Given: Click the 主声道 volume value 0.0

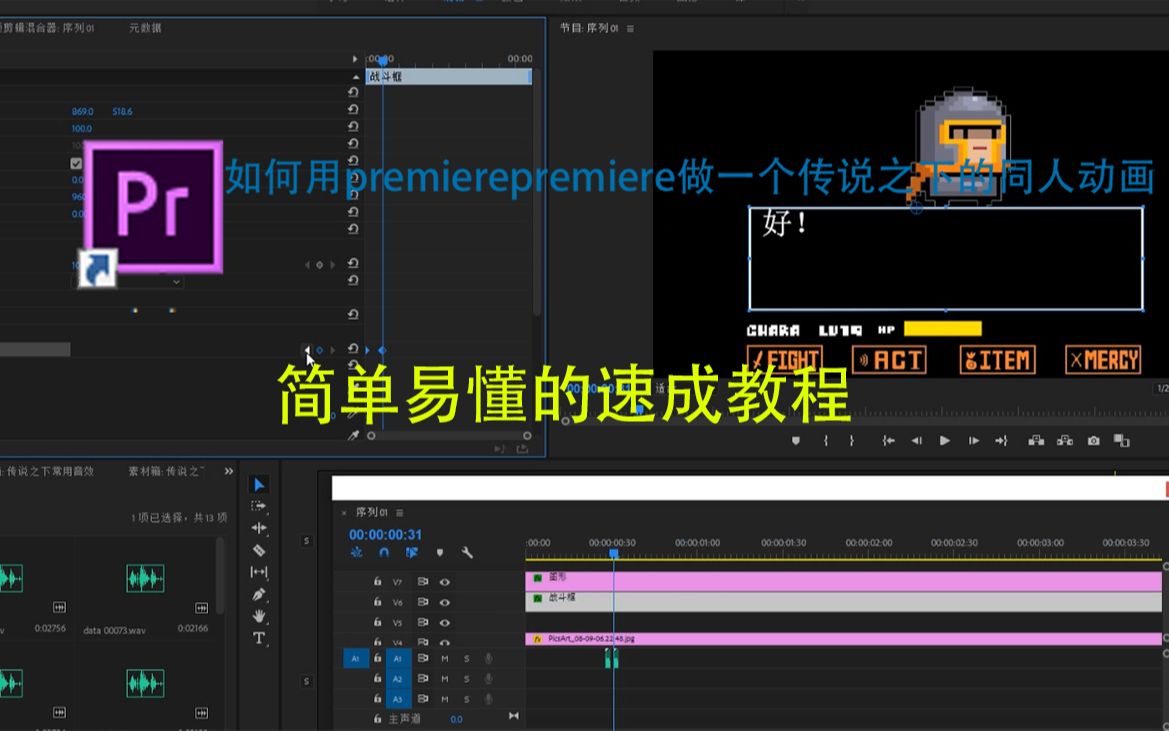Looking at the screenshot, I should 456,718.
